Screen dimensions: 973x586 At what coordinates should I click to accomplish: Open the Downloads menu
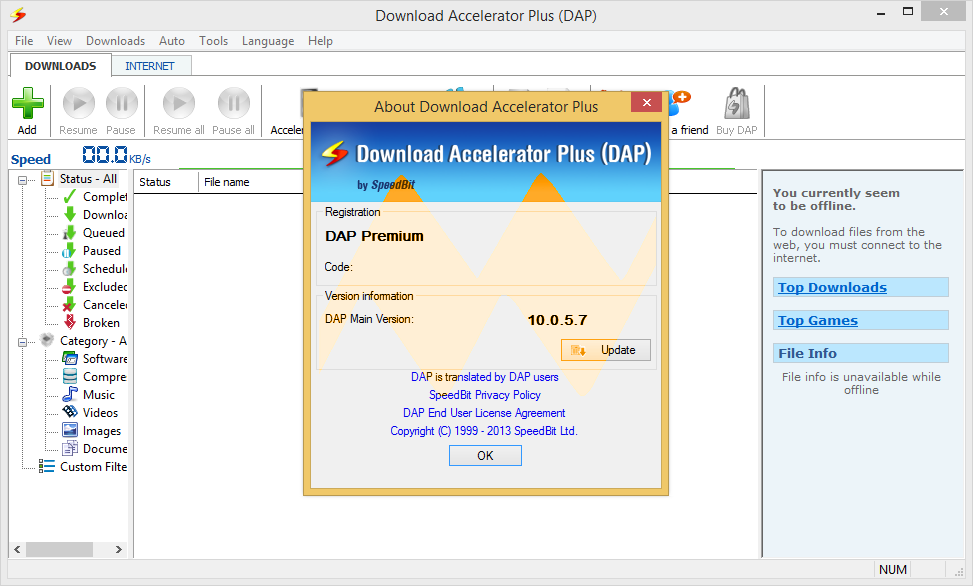point(115,41)
